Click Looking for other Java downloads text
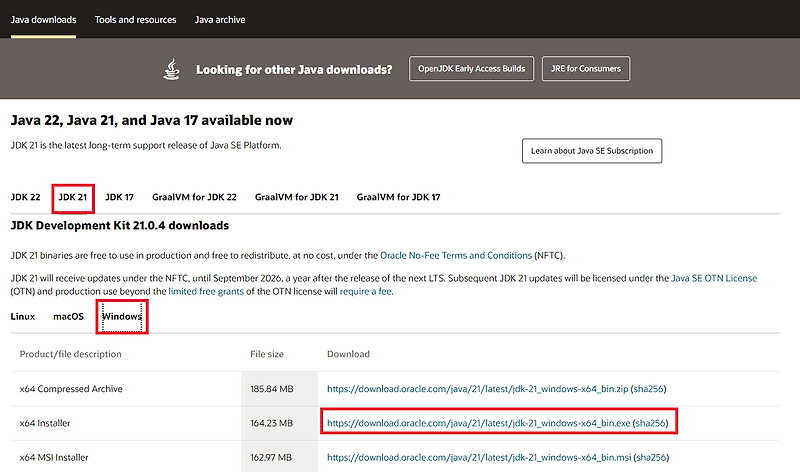Viewport: 800px width, 472px height. click(x=294, y=69)
